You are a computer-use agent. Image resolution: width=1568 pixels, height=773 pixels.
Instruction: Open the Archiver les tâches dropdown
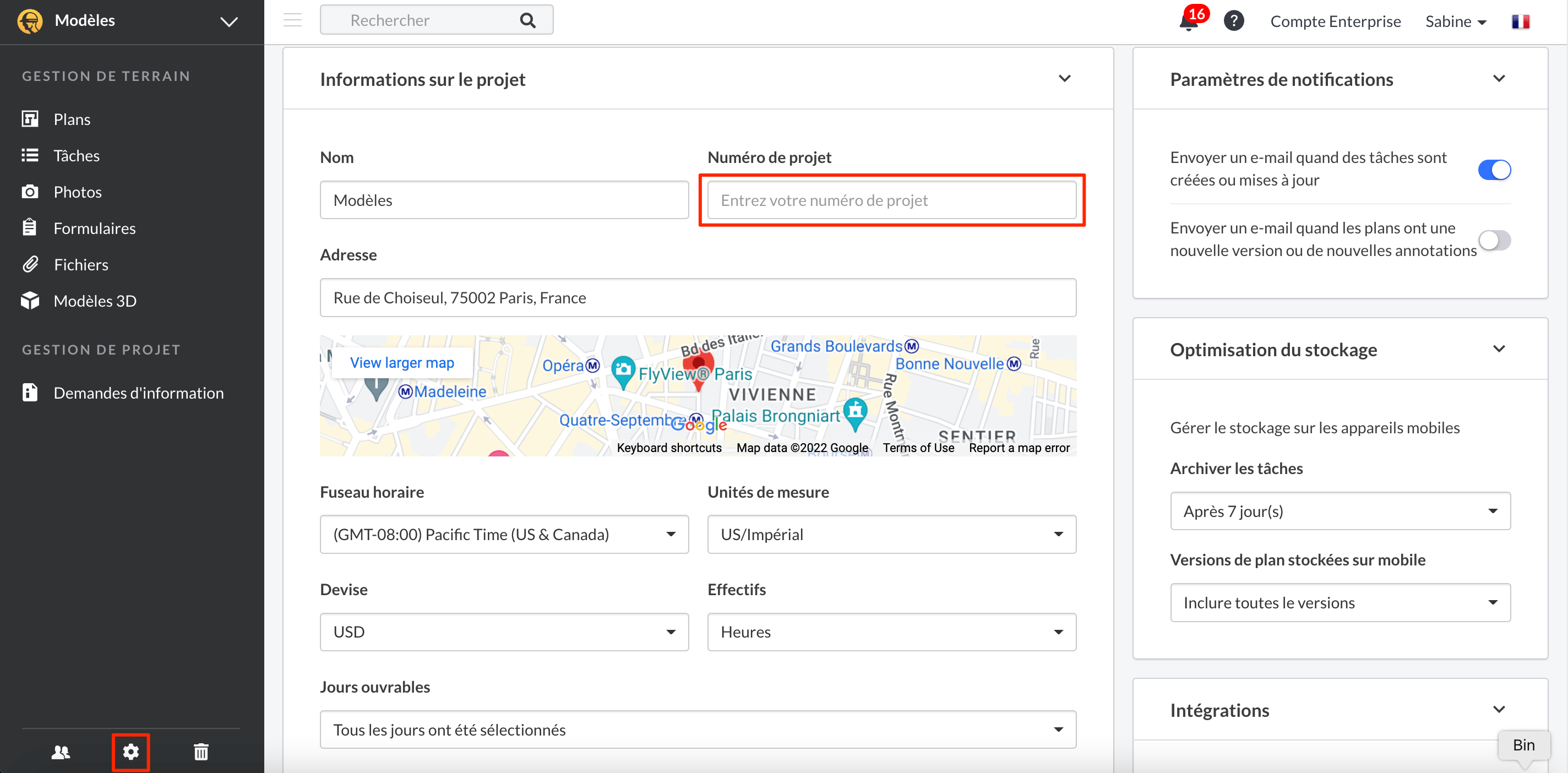pos(1340,511)
